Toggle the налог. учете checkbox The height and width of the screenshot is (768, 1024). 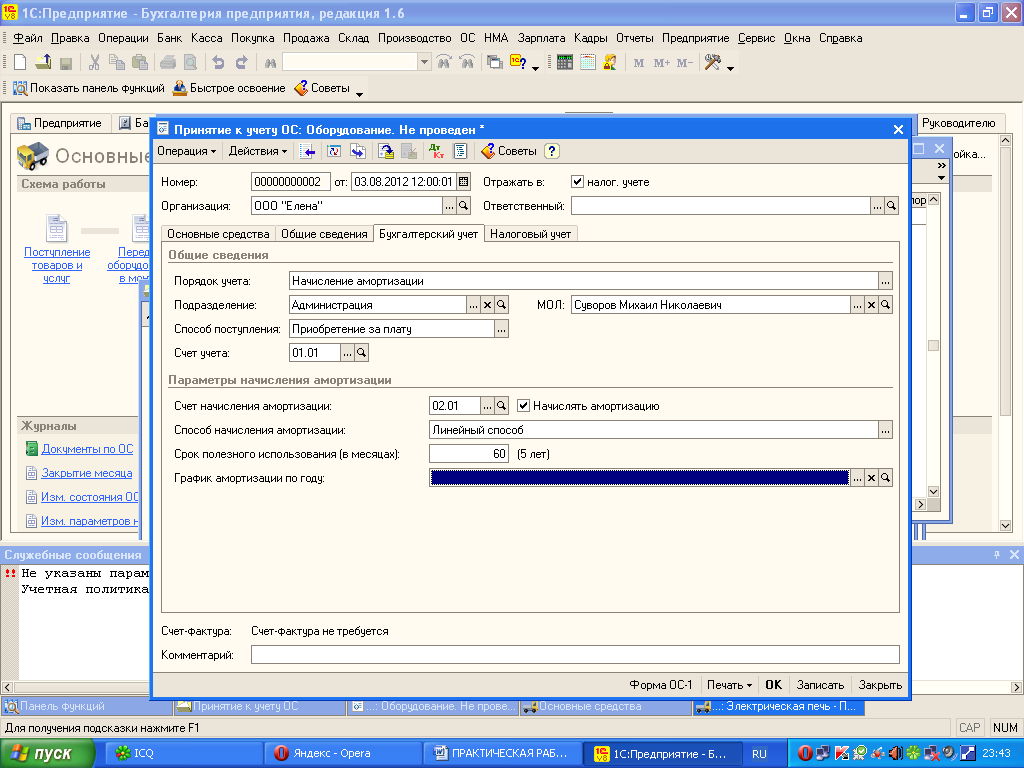point(577,182)
